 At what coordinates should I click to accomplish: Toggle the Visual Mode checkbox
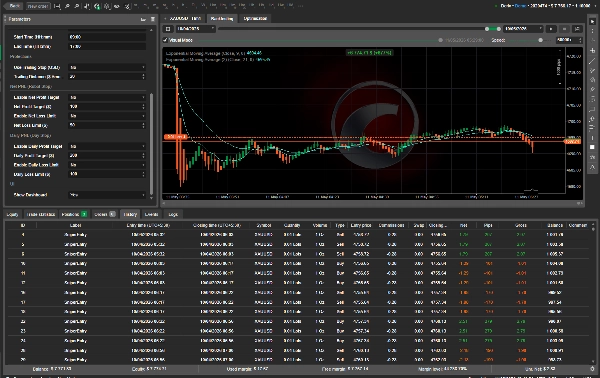tap(165, 40)
